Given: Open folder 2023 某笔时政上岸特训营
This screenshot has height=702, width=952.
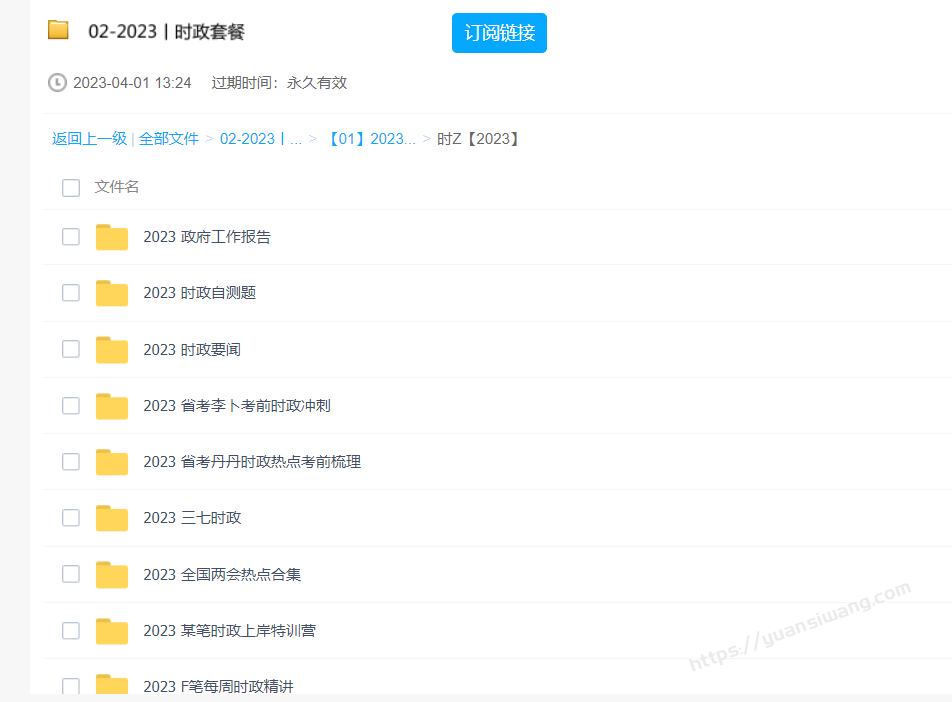Looking at the screenshot, I should point(230,630).
